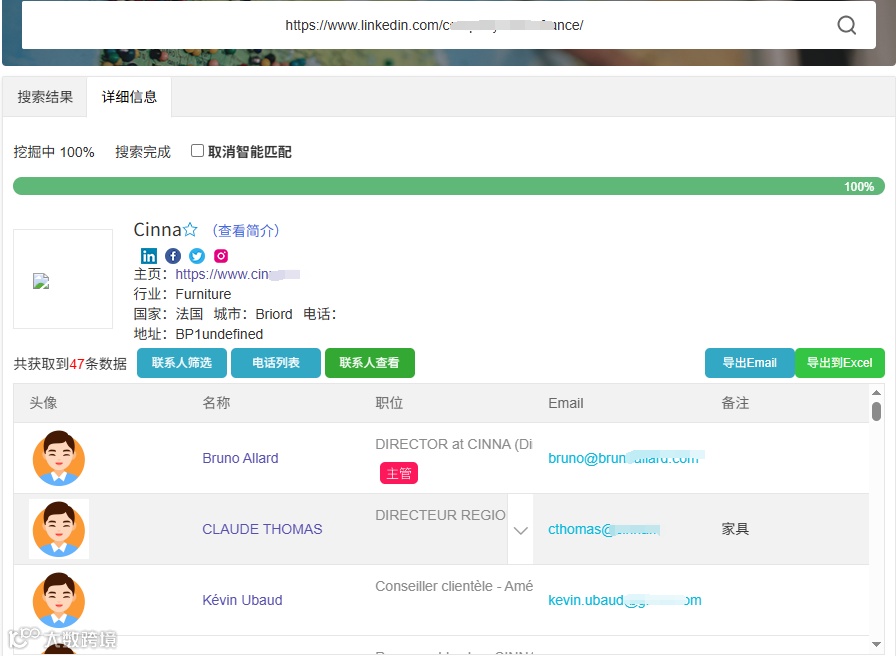The width and height of the screenshot is (896, 656).
Task: Click the 导出到Excel button
Action: [x=839, y=363]
